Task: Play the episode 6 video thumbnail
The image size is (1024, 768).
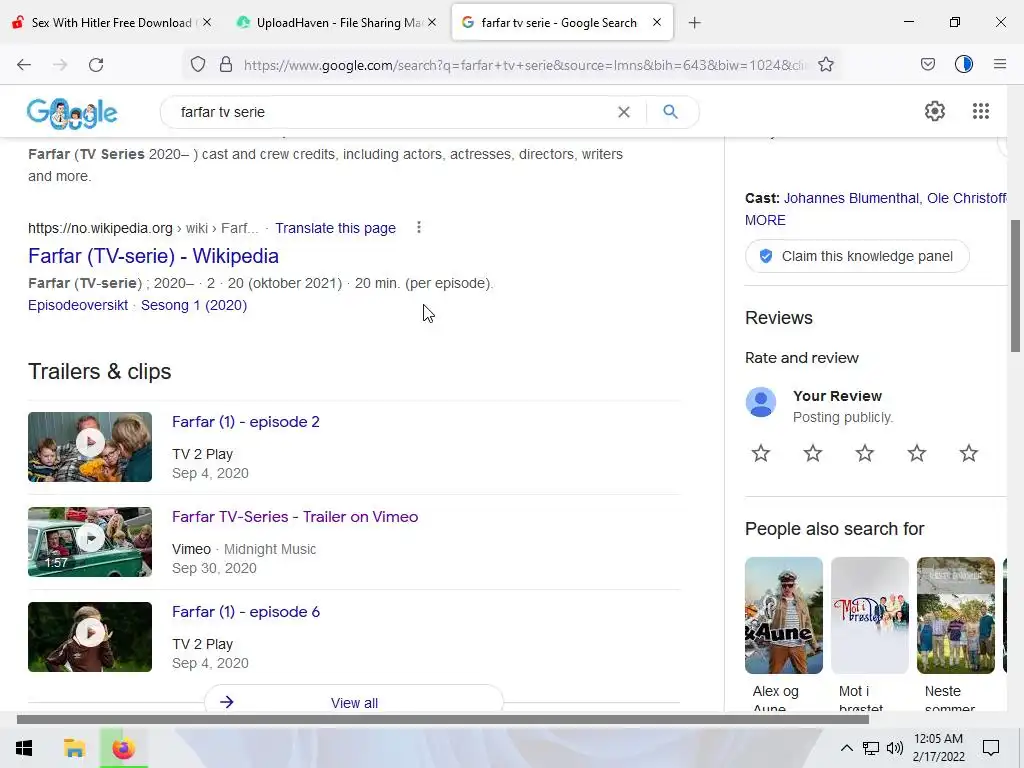Action: [x=90, y=637]
